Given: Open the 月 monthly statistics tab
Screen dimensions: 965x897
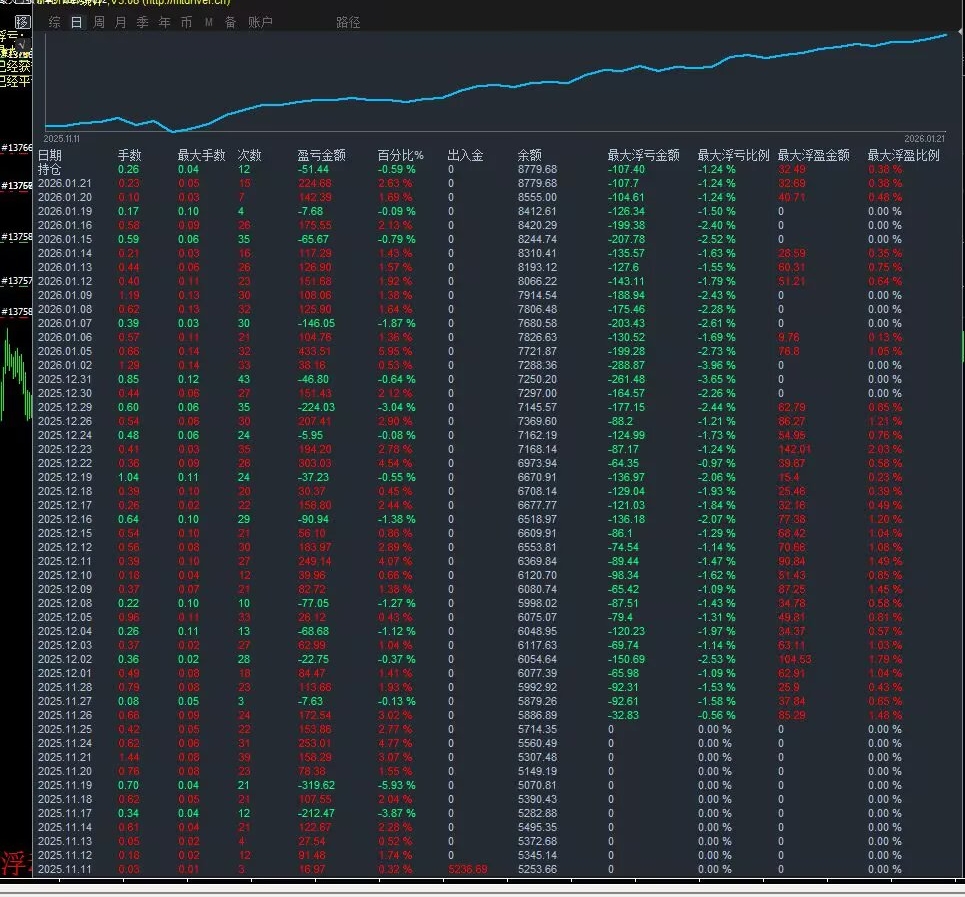Looking at the screenshot, I should [120, 22].
